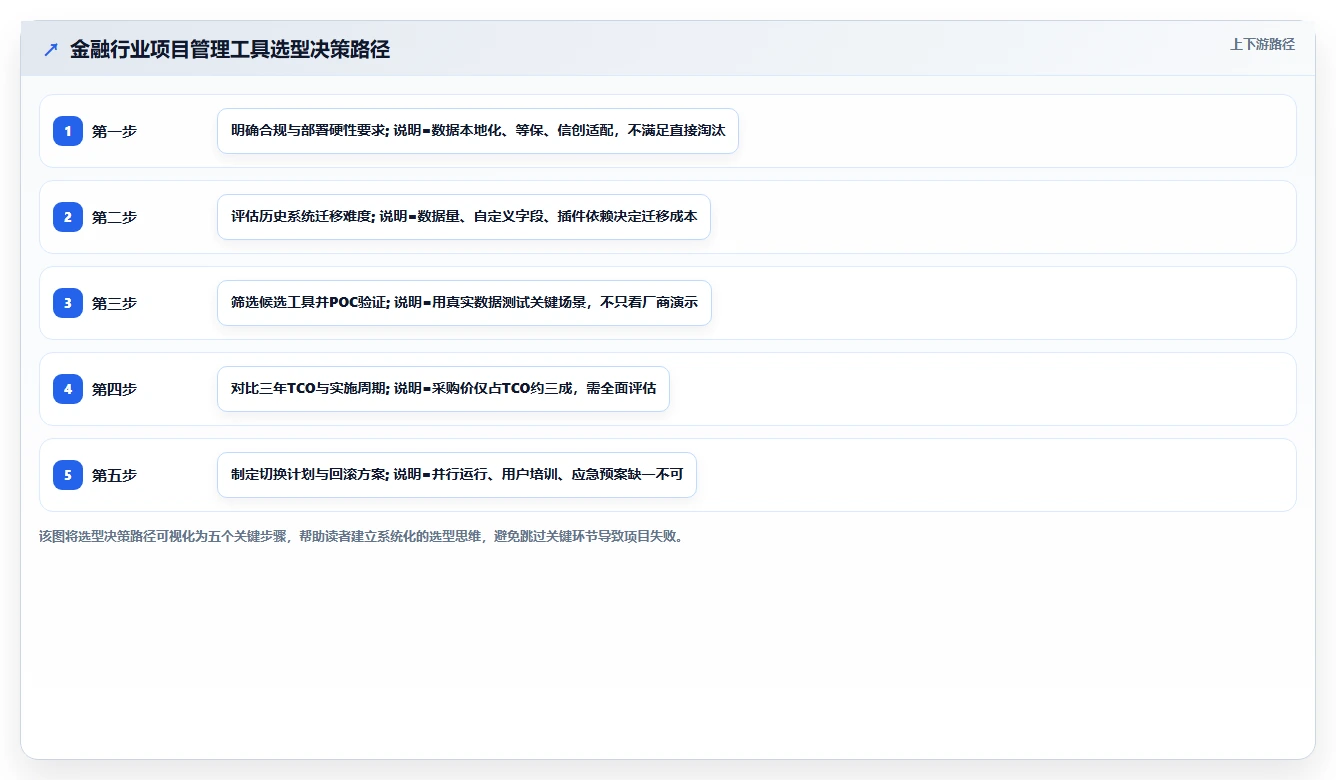The height and width of the screenshot is (780, 1336).
Task: Select the step number 3 badge
Action: click(x=68, y=302)
